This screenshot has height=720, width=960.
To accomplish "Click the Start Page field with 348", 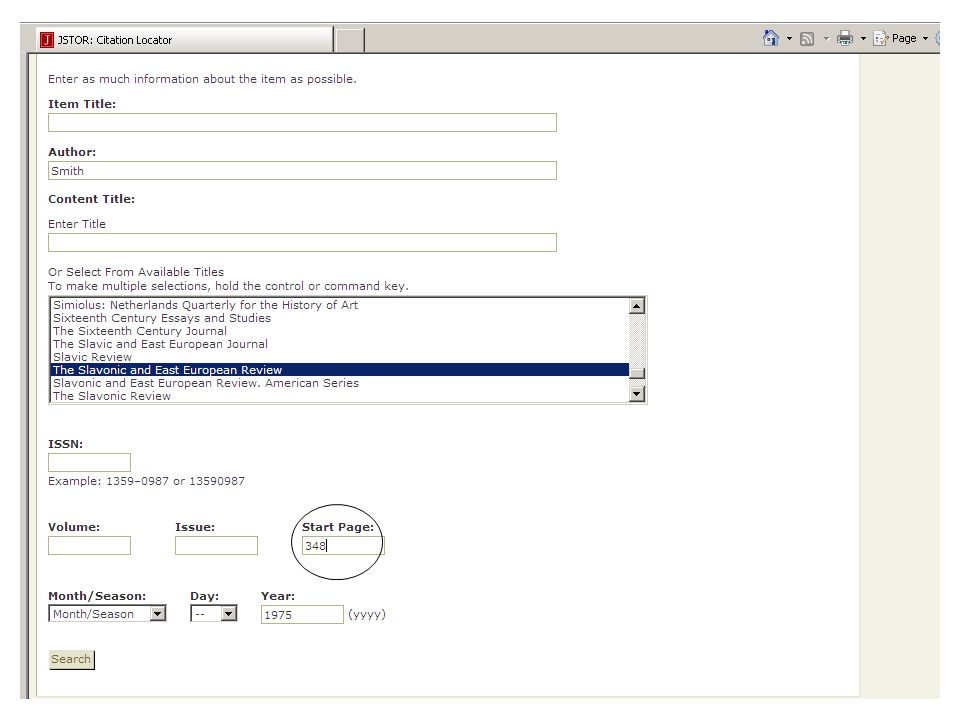I will coord(343,546).
